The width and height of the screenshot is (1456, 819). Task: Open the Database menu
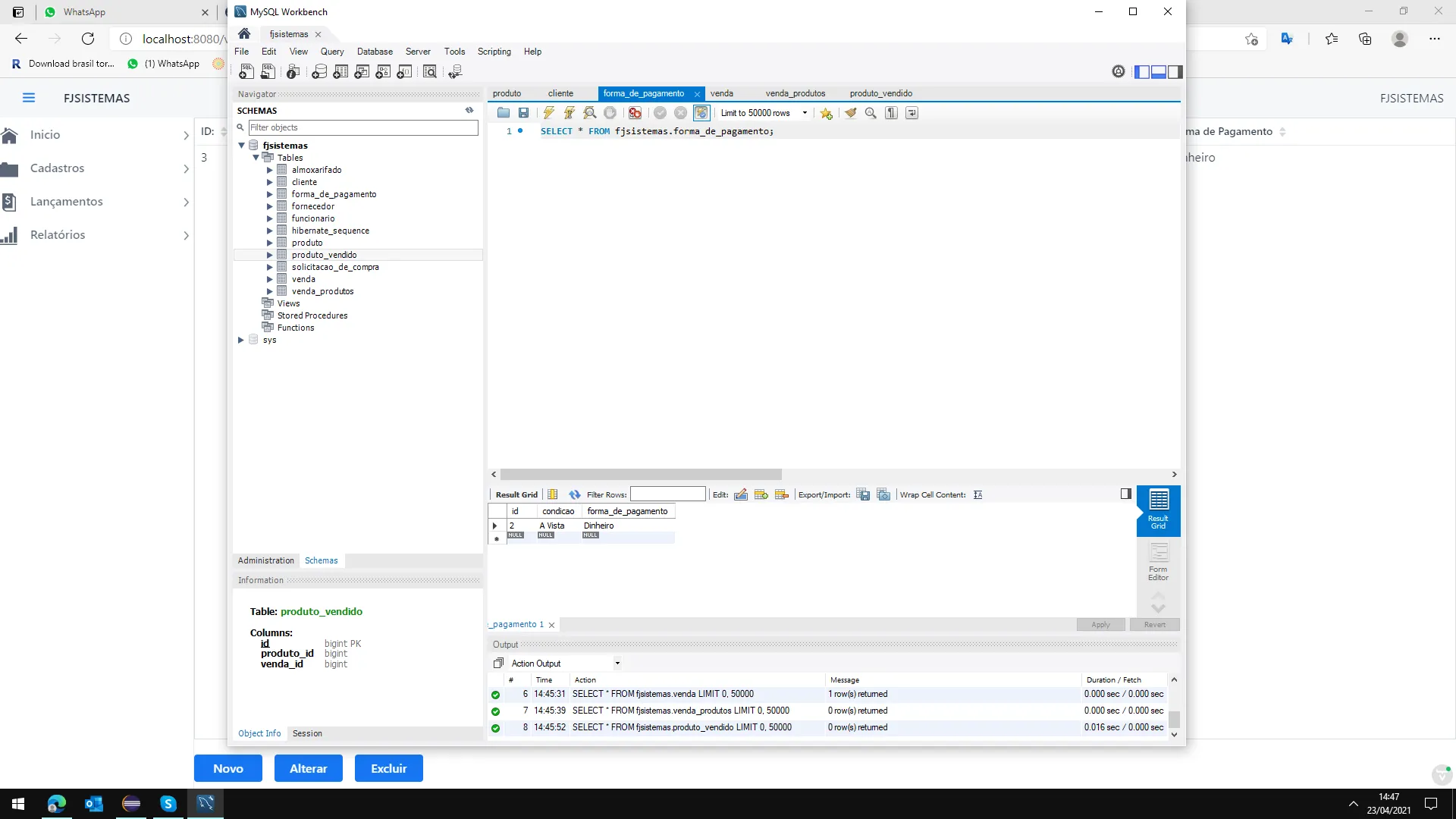375,52
